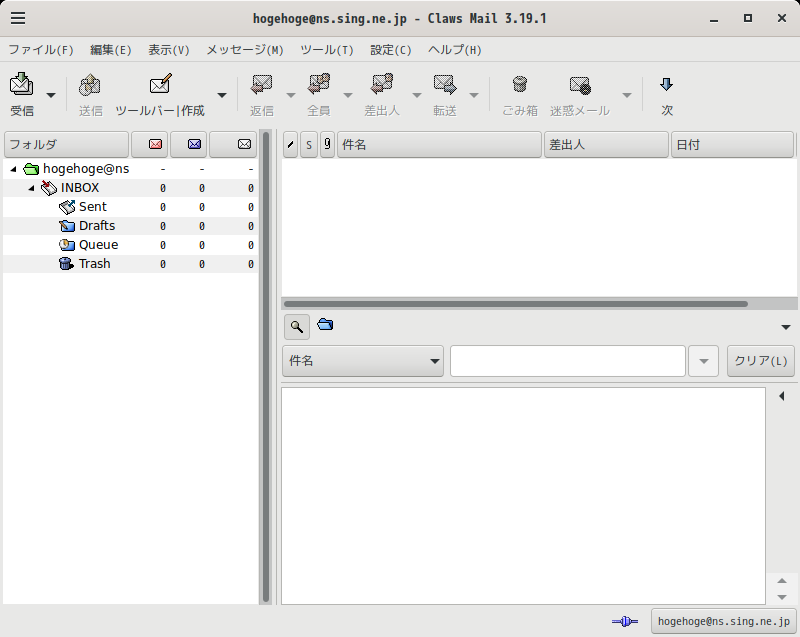The image size is (800, 637).
Task: Sort messages by 件名 column header
Action: click(x=439, y=144)
